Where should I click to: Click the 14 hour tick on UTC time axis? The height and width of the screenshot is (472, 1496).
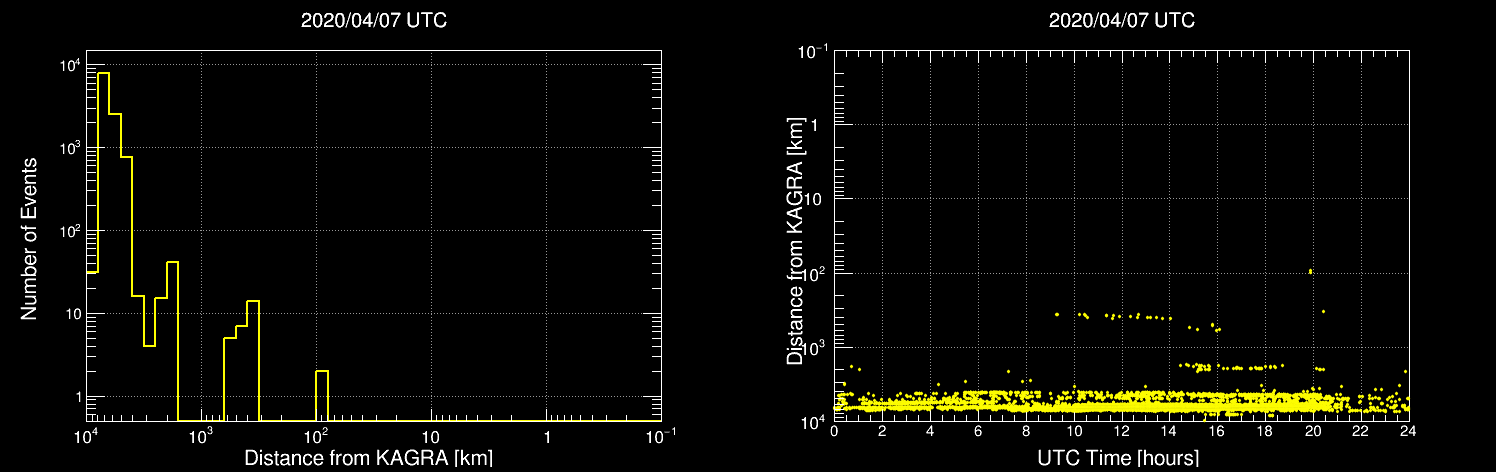click(1169, 432)
